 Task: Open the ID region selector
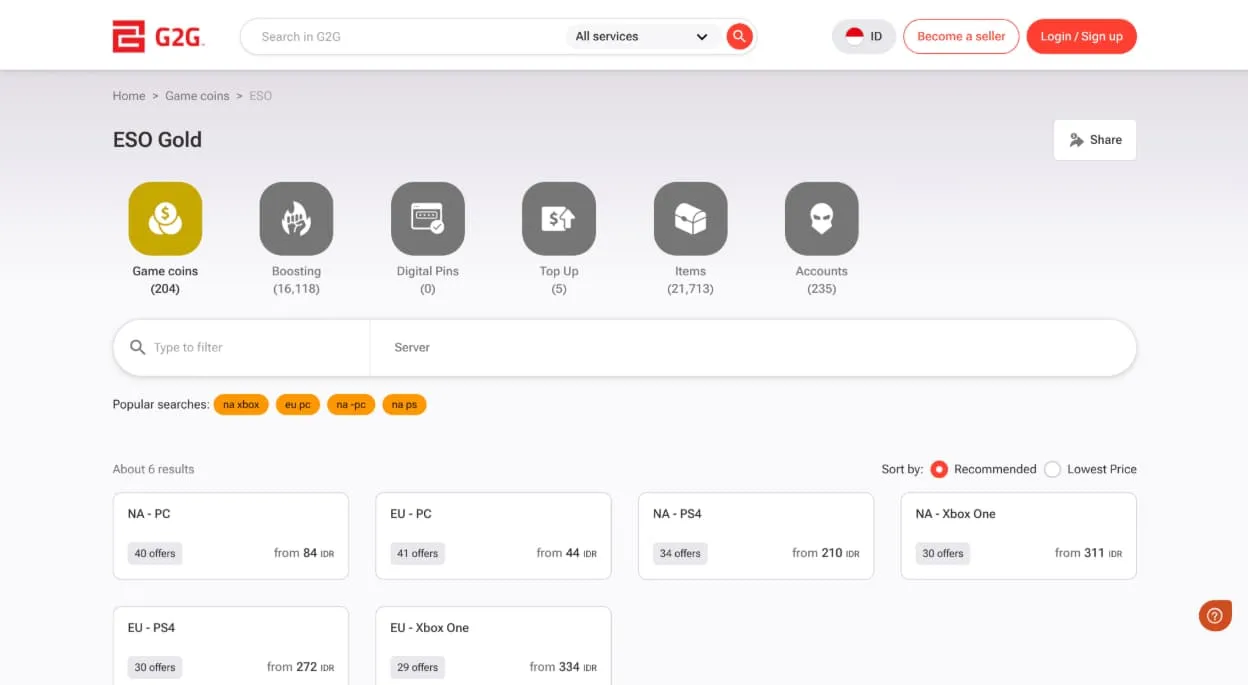pyautogui.click(x=864, y=36)
